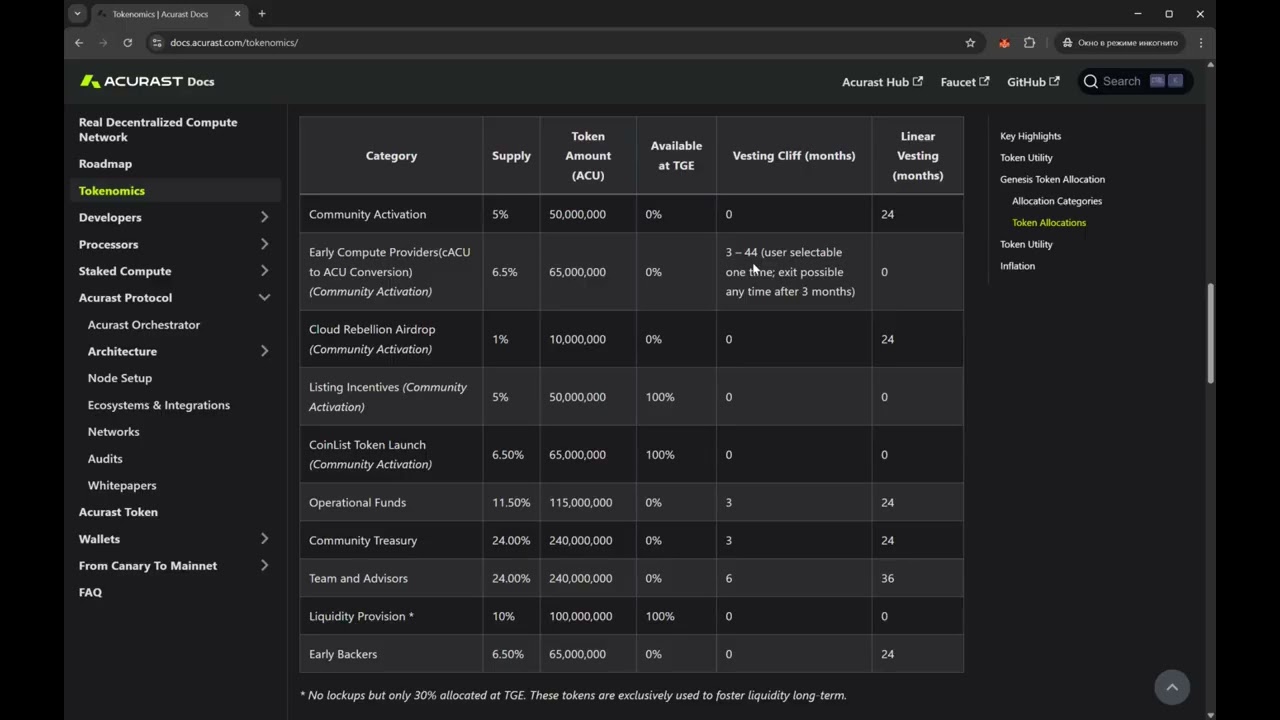
Task: Open a new browser tab
Action: [x=262, y=14]
